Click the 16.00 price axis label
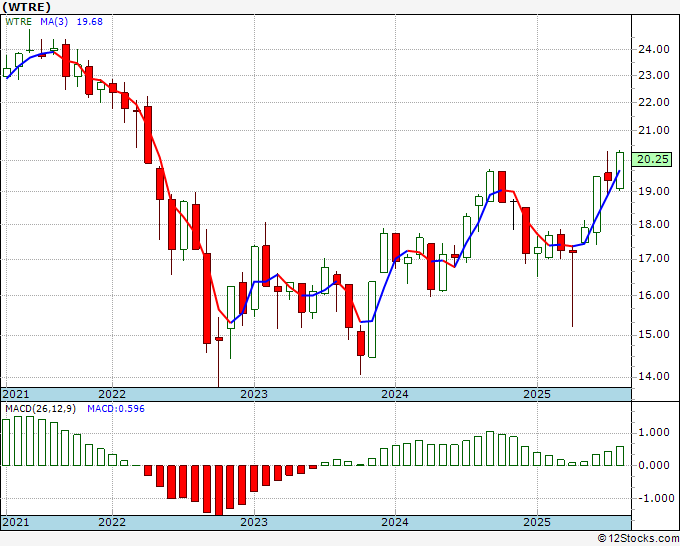Viewport: 680px width, 546px height. point(654,295)
